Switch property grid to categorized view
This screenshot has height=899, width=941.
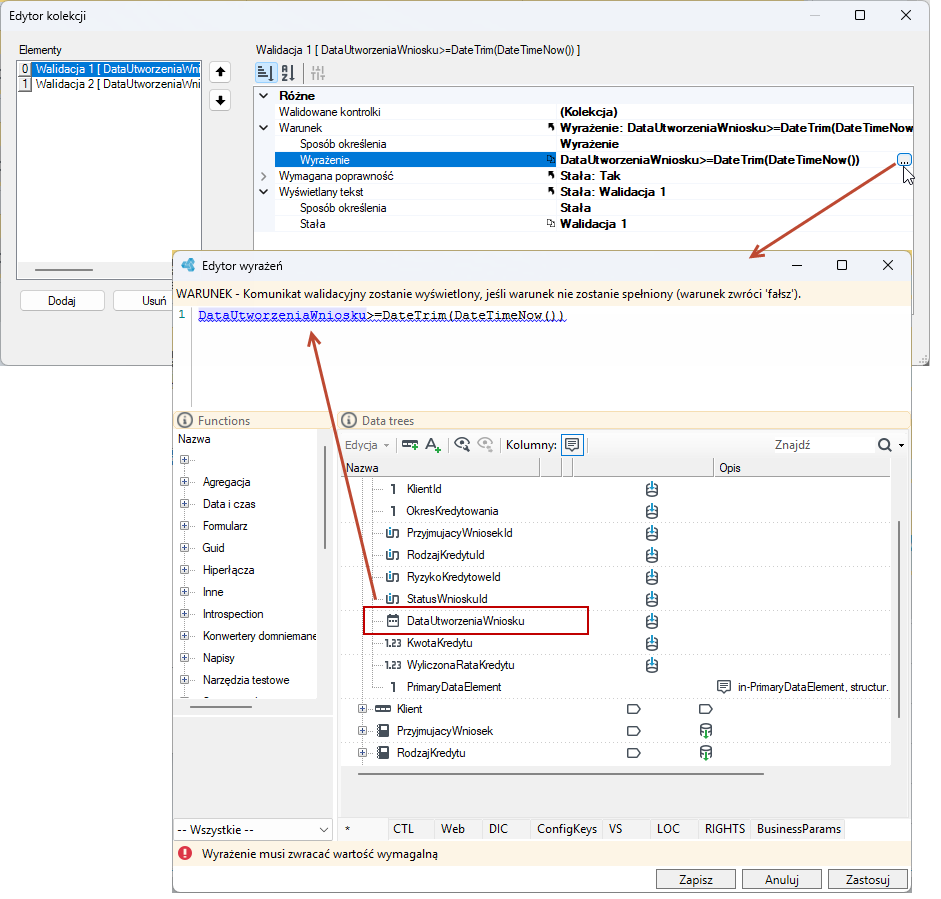266,73
